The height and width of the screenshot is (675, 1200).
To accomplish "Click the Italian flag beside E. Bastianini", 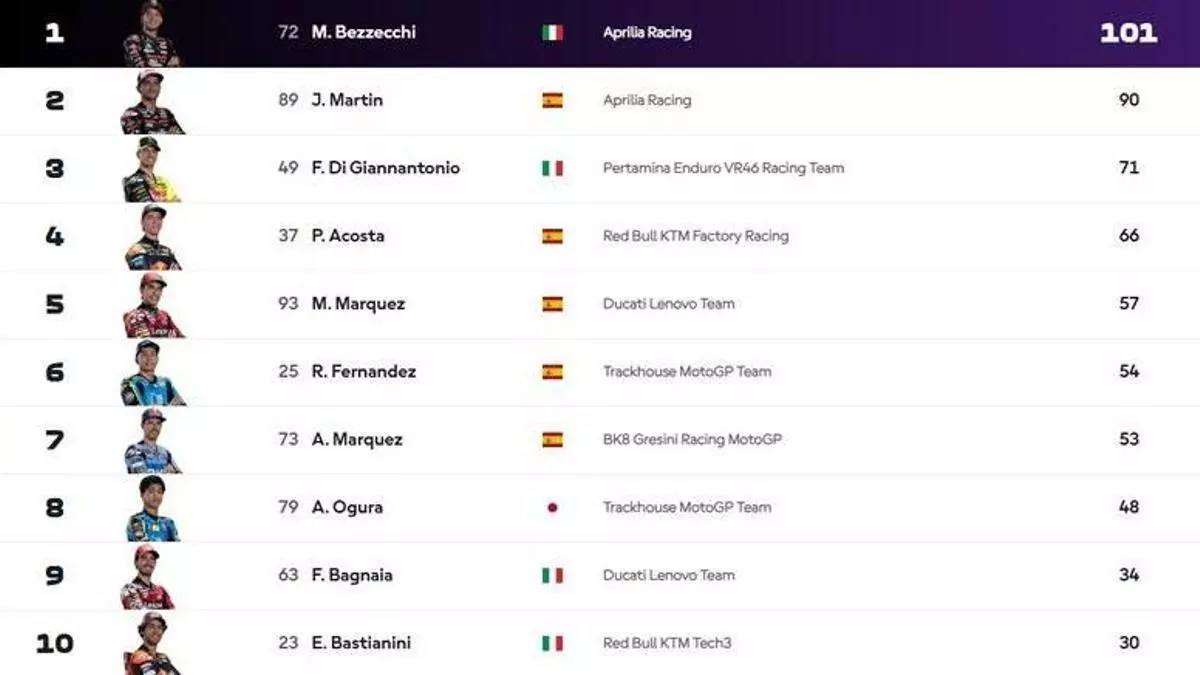I will coord(552,643).
